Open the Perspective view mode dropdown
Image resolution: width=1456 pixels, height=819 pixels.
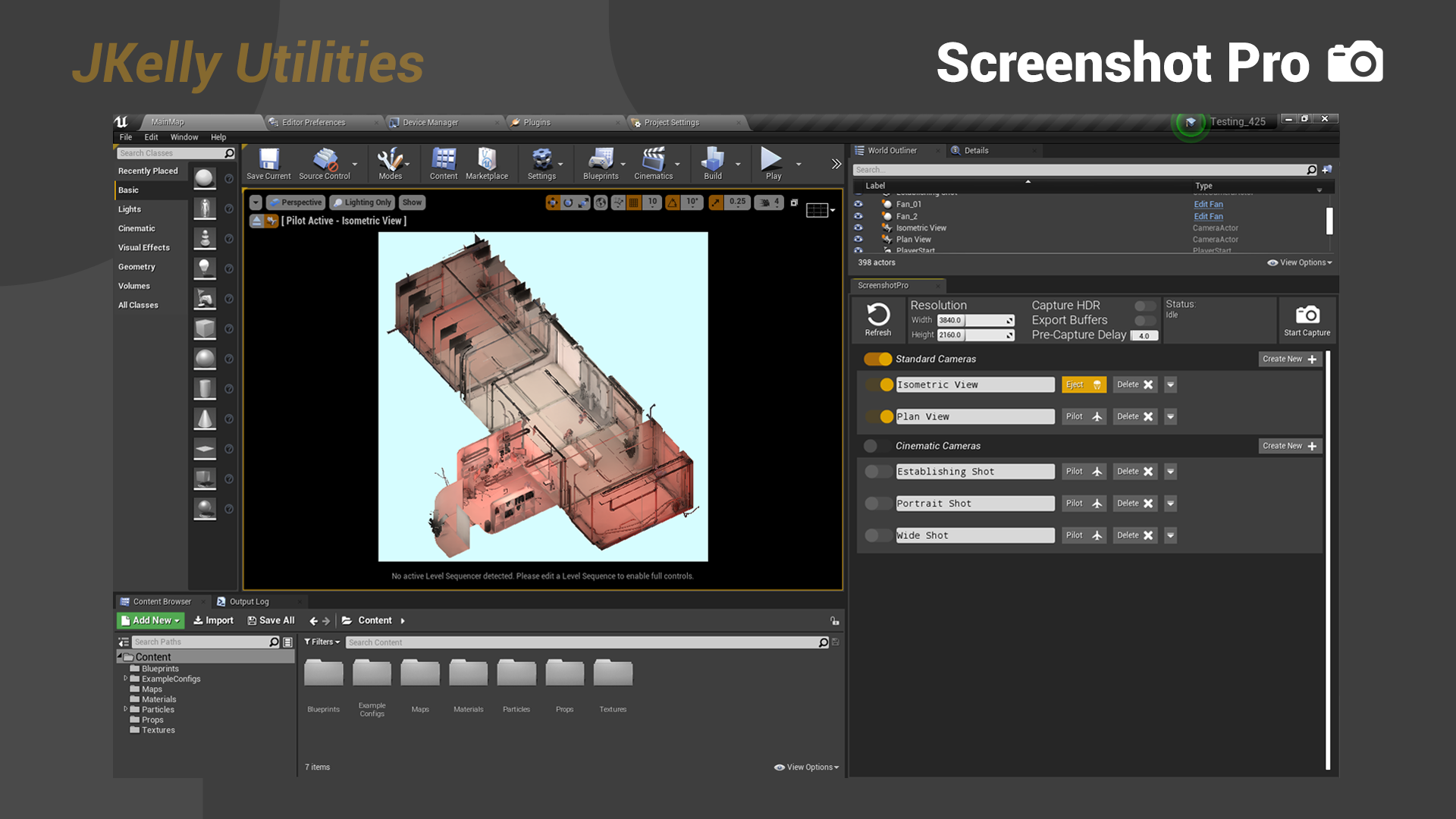click(296, 202)
